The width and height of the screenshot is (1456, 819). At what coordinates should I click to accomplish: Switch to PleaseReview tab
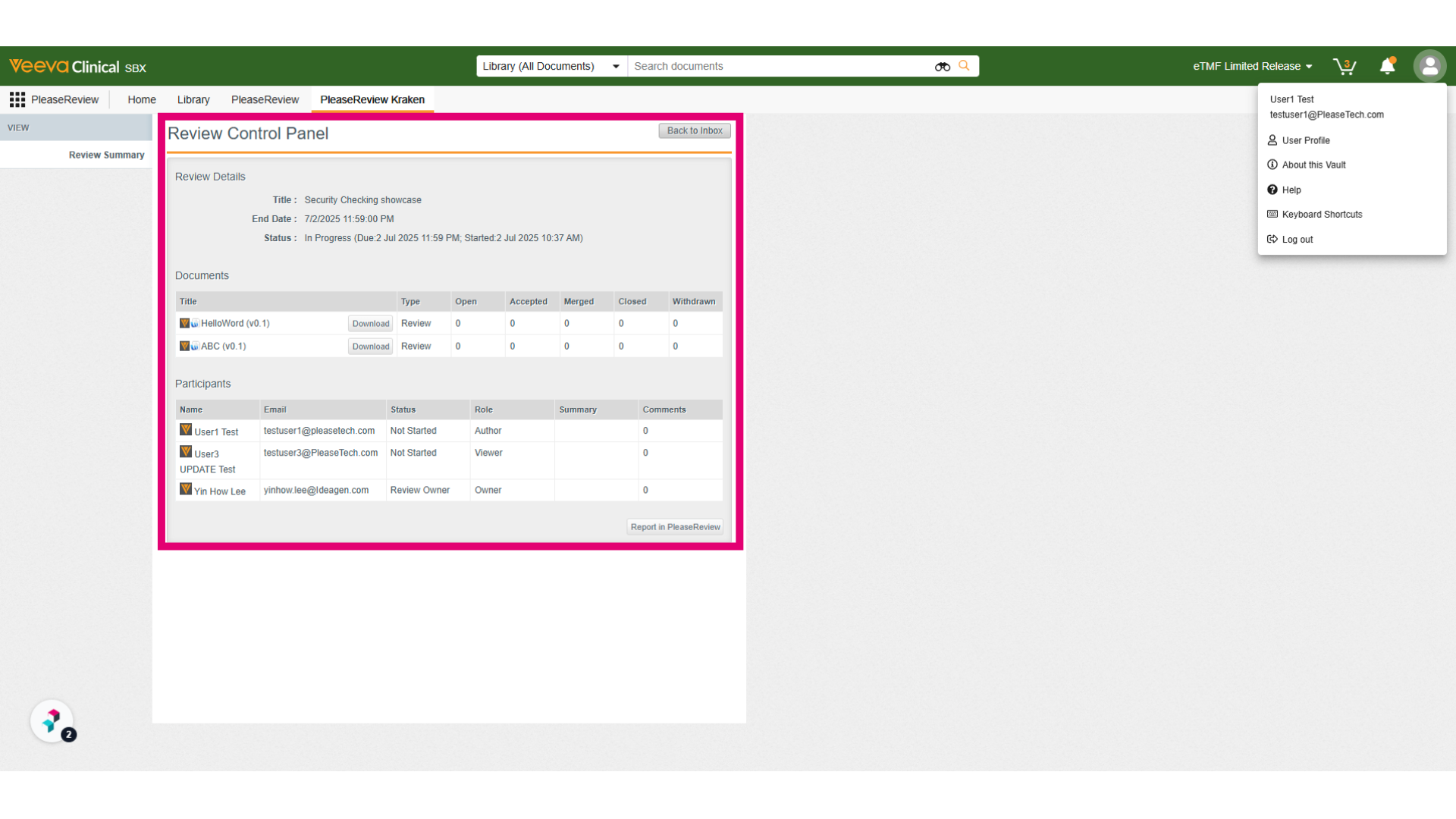[x=265, y=99]
